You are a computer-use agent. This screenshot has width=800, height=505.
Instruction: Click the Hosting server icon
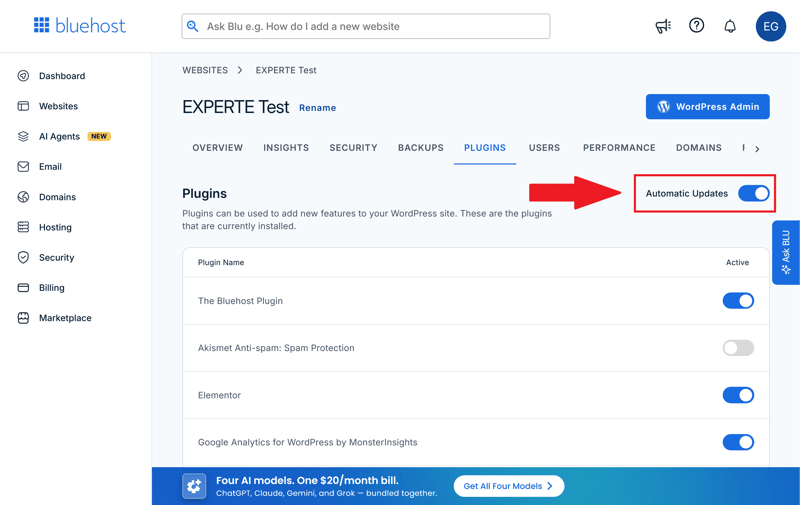tap(23, 227)
